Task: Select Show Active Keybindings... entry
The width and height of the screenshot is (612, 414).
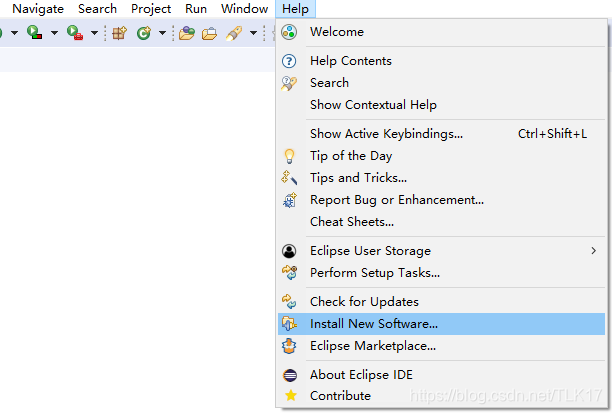Action: pos(441,134)
